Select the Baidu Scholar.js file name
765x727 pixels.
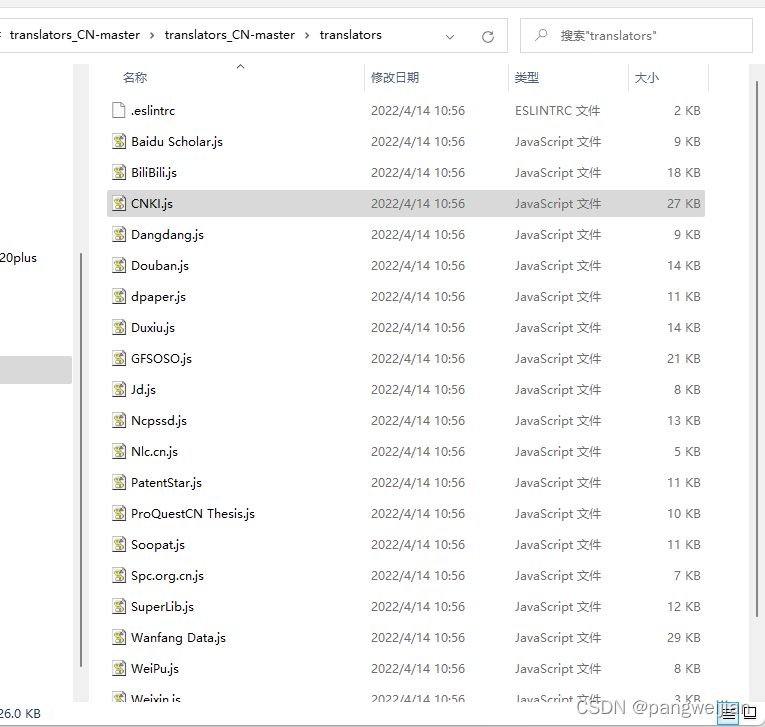click(177, 141)
